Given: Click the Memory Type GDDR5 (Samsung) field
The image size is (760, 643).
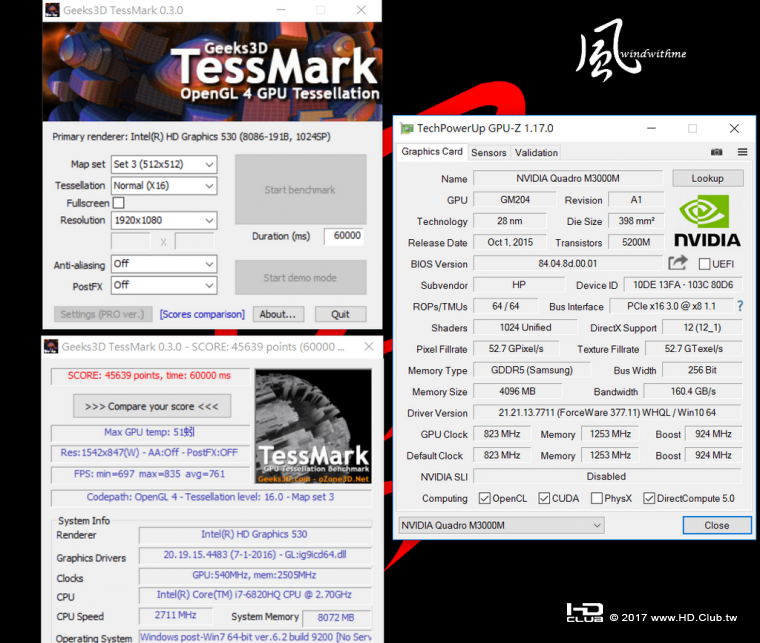Looking at the screenshot, I should pos(532,370).
